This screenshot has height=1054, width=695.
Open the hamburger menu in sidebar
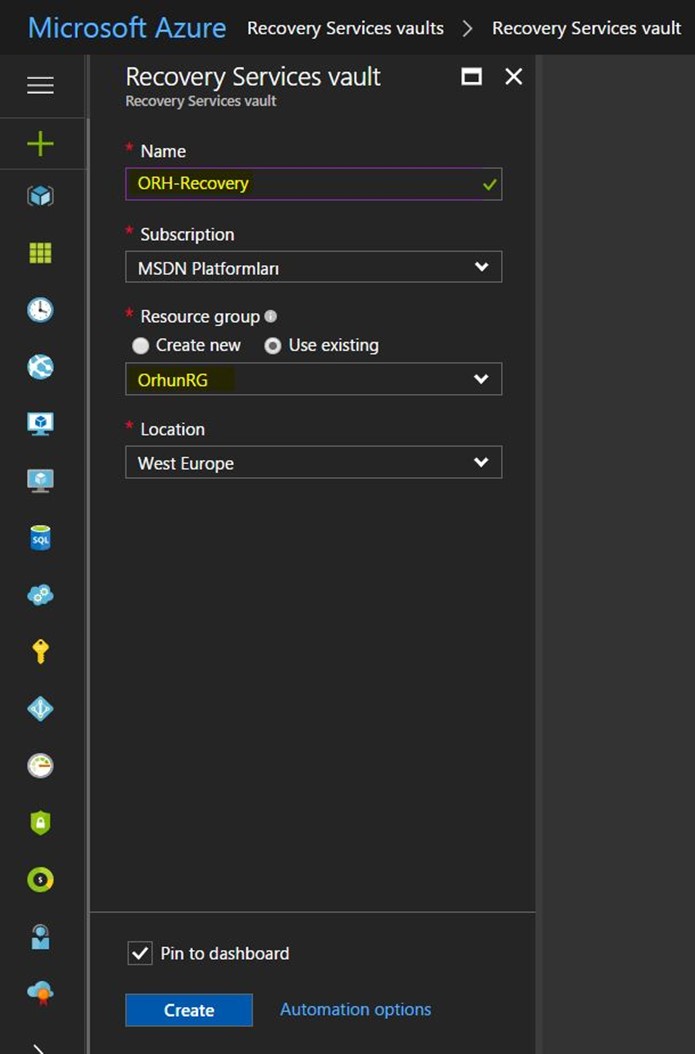pos(40,85)
